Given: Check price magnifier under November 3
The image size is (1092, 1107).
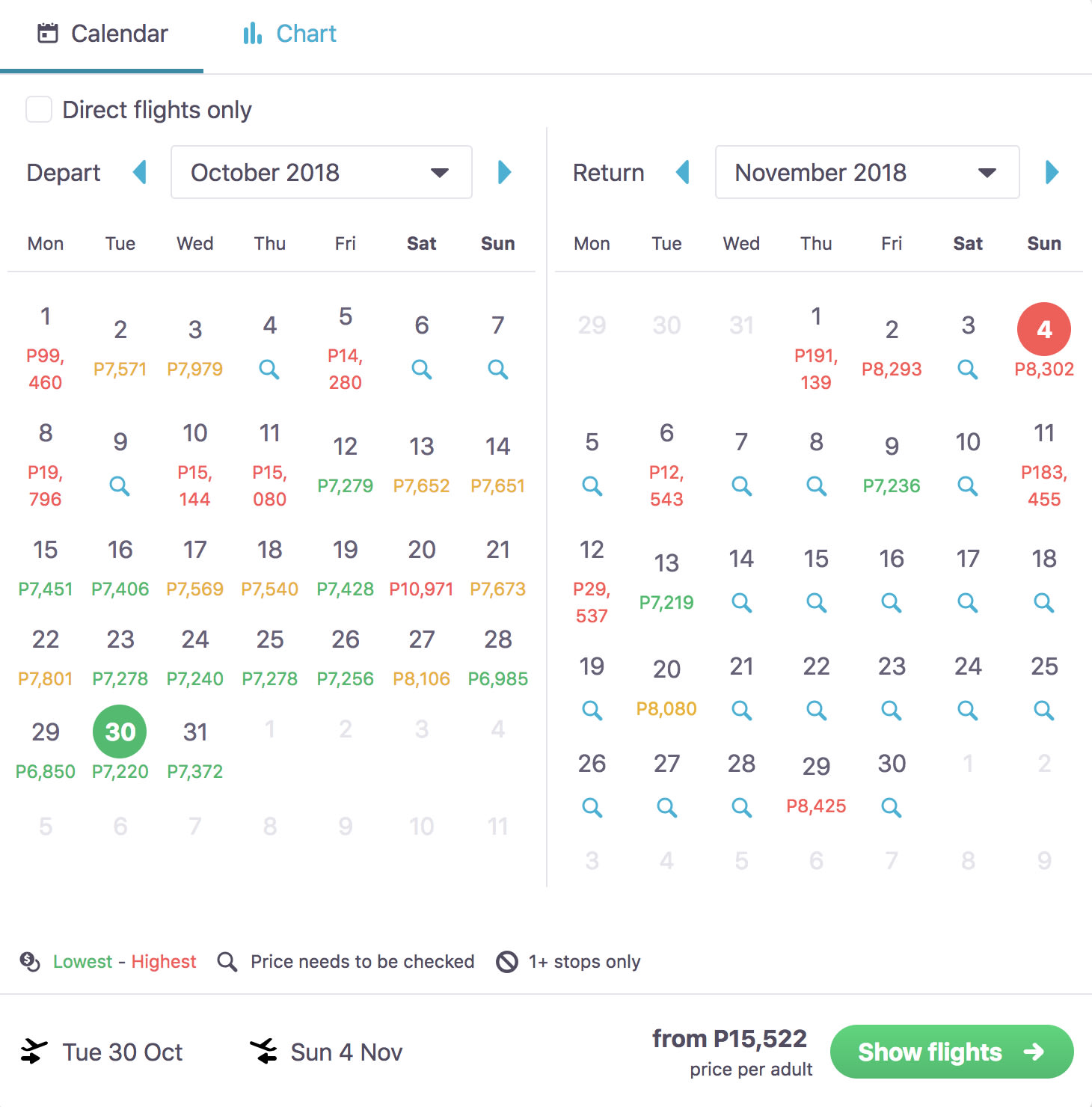Looking at the screenshot, I should pos(968,369).
